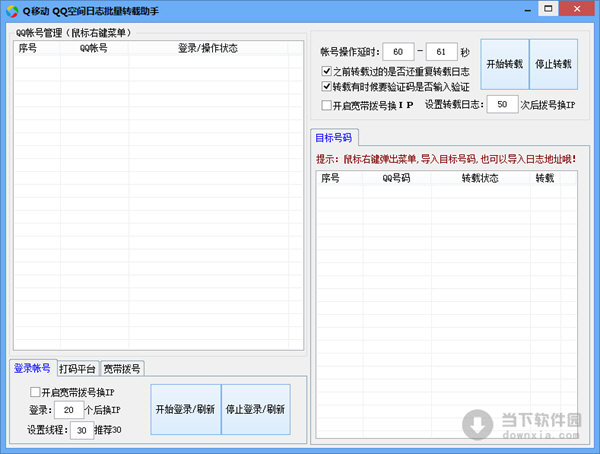Click the 转载状态 column header
Screen dimensions: 600x454
[x=479, y=178]
